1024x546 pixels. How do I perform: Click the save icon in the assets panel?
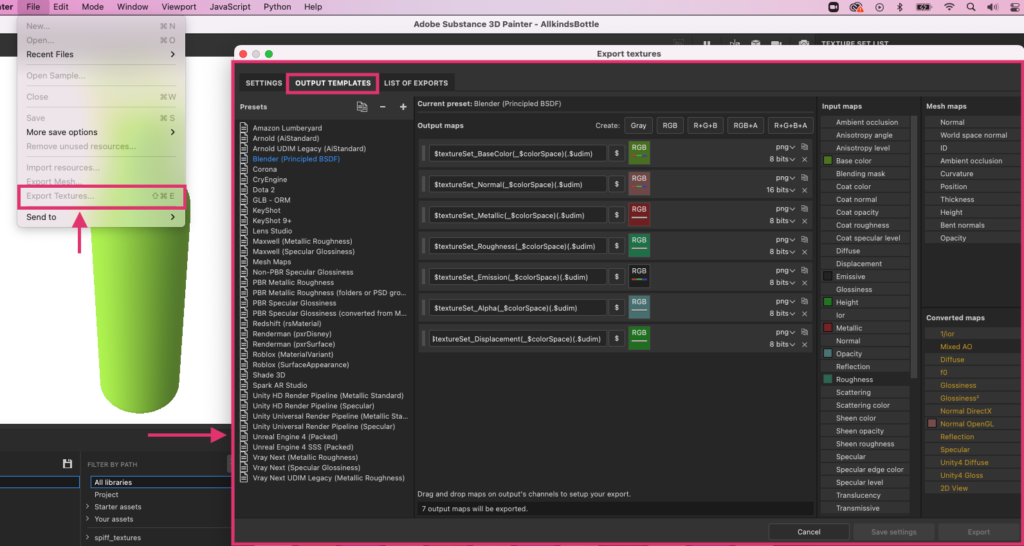pos(67,464)
